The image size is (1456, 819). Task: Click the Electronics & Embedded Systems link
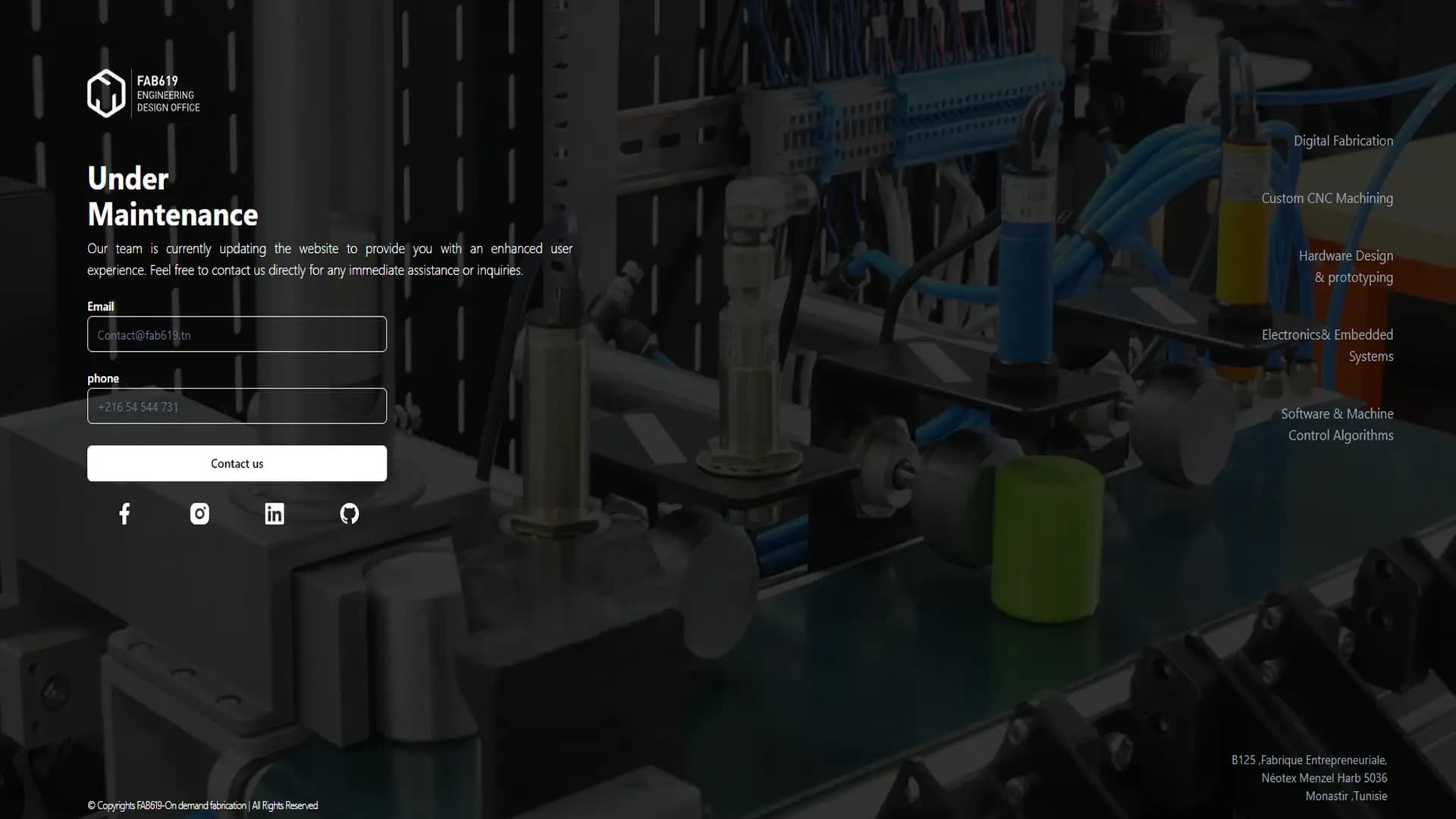(1327, 345)
